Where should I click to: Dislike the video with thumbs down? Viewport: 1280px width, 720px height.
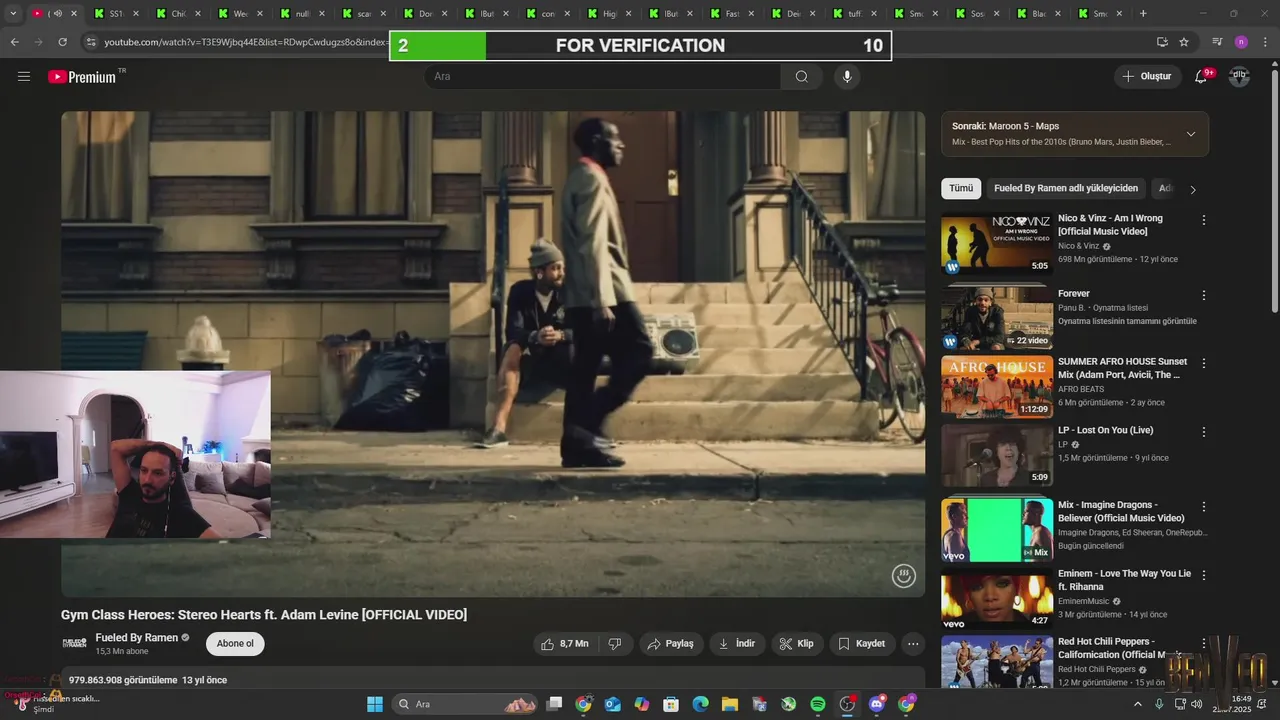point(615,644)
